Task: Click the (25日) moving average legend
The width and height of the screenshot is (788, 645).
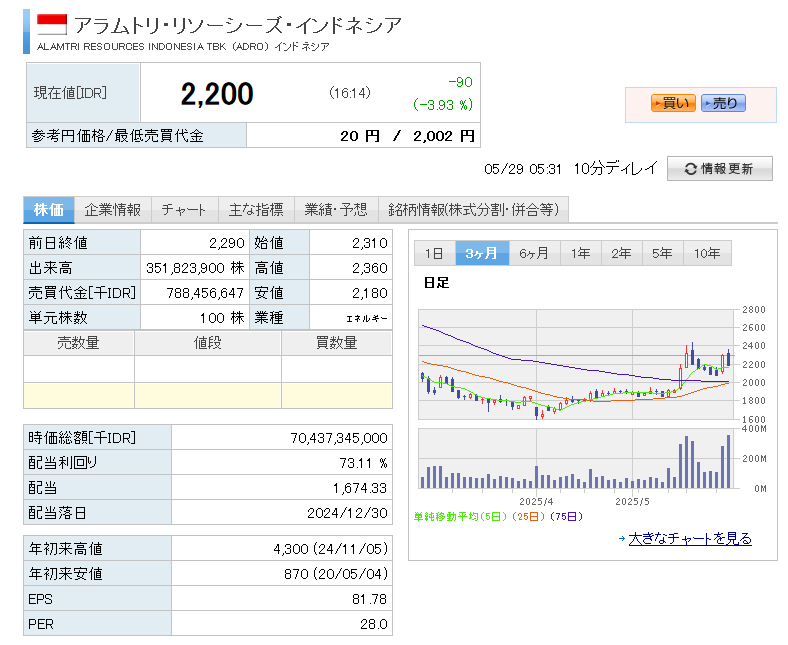Action: pos(528,516)
